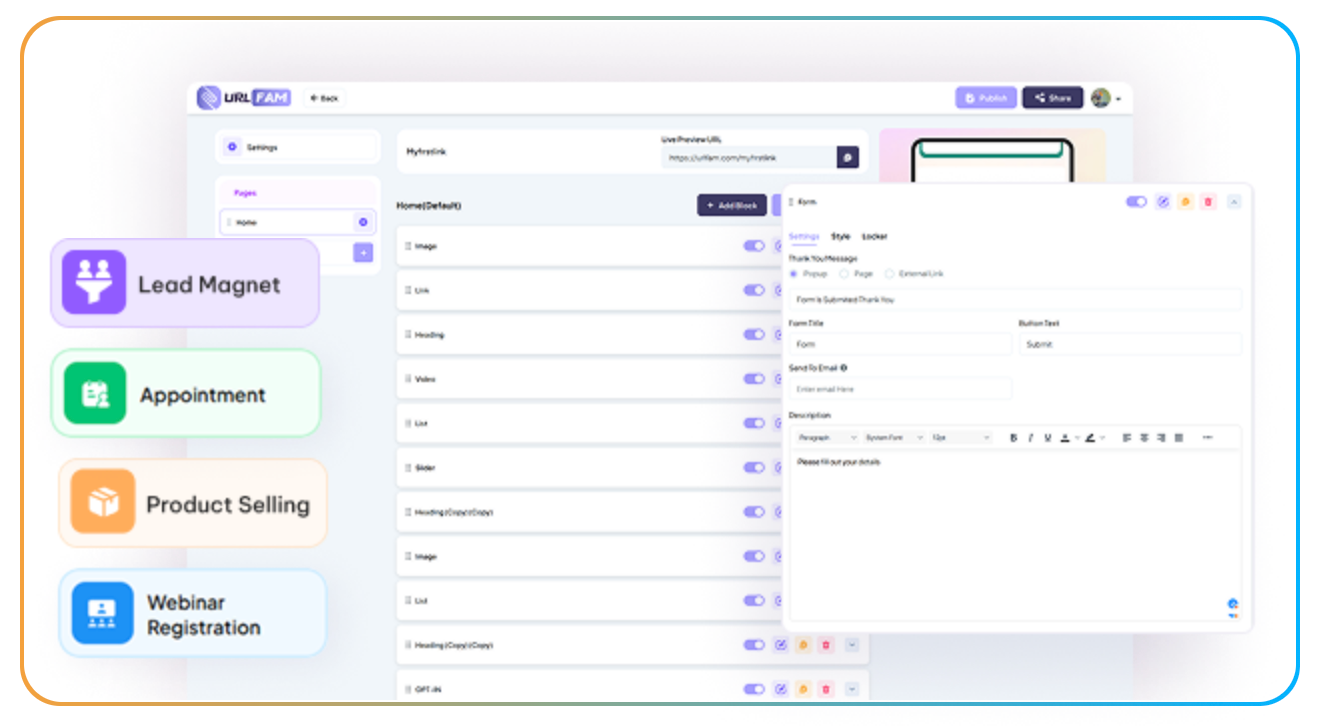Disable the Form block toggle switch
The height and width of the screenshot is (726, 1320).
tap(1136, 202)
